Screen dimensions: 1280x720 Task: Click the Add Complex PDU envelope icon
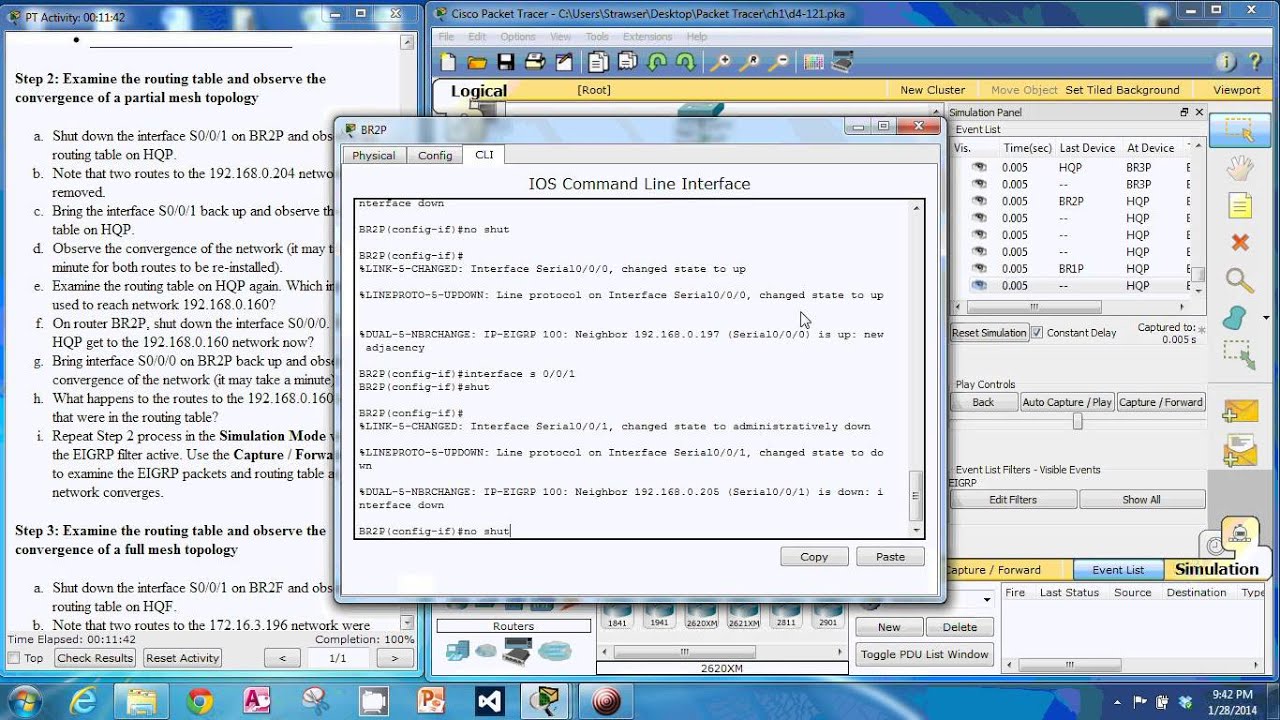[x=1240, y=450]
